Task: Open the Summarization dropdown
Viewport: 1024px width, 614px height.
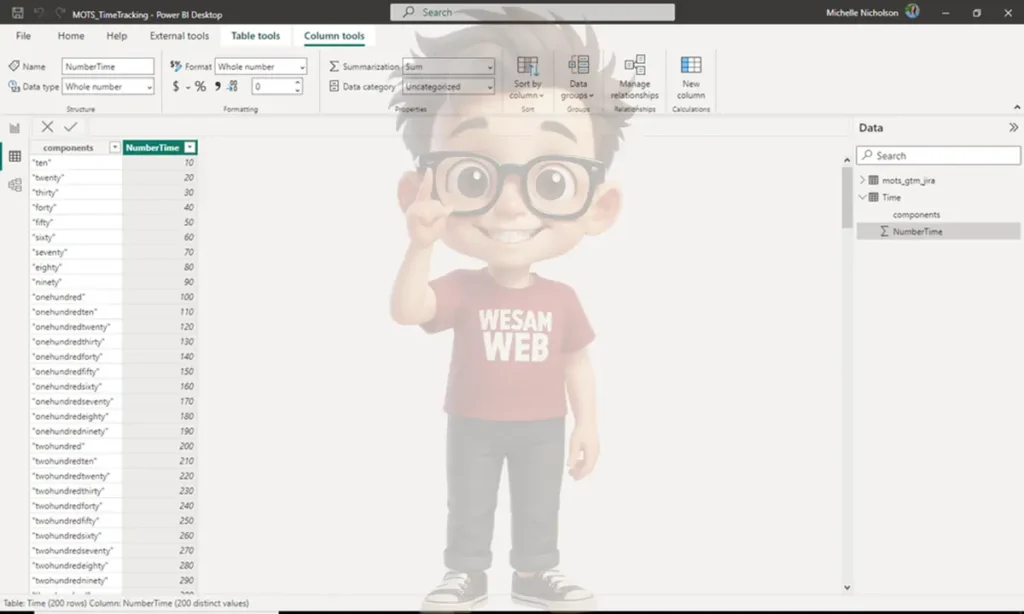Action: click(448, 67)
